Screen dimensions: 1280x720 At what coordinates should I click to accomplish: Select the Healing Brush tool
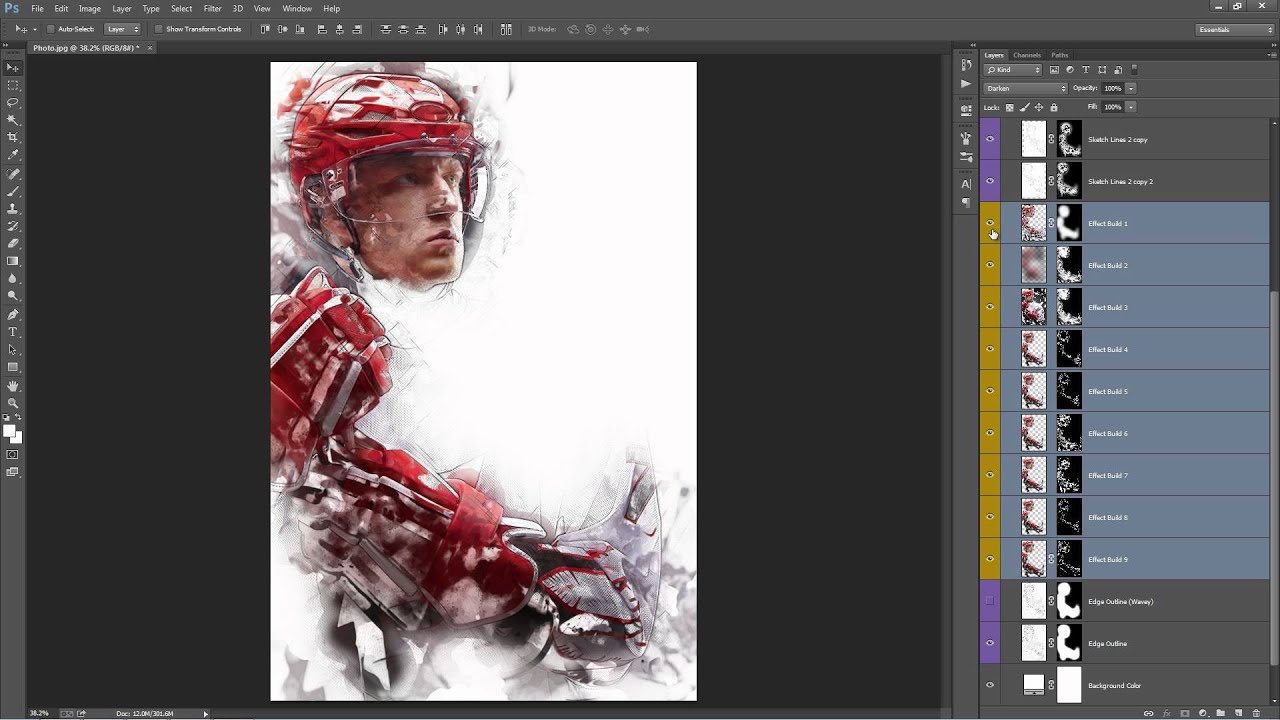click(13, 174)
